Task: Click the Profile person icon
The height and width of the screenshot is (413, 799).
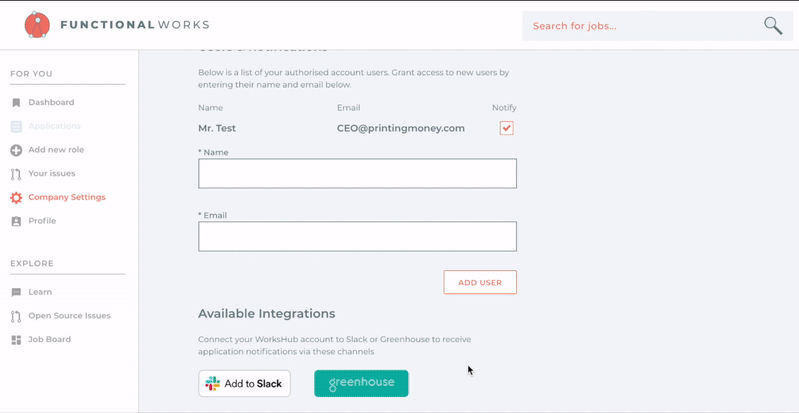Action: tap(16, 221)
